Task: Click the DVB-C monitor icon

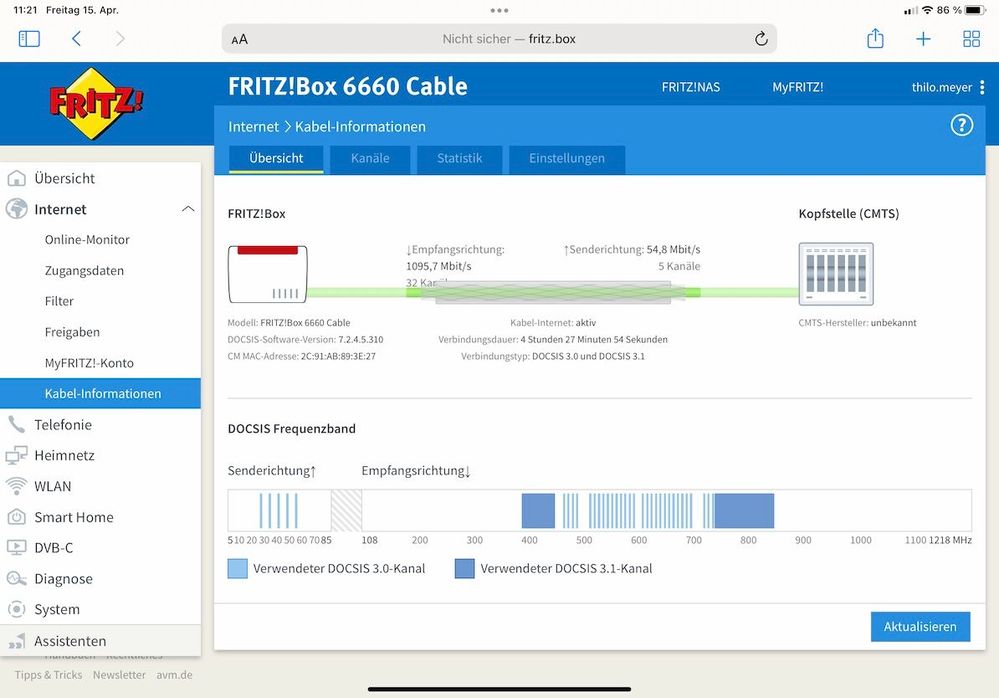Action: [x=17, y=547]
